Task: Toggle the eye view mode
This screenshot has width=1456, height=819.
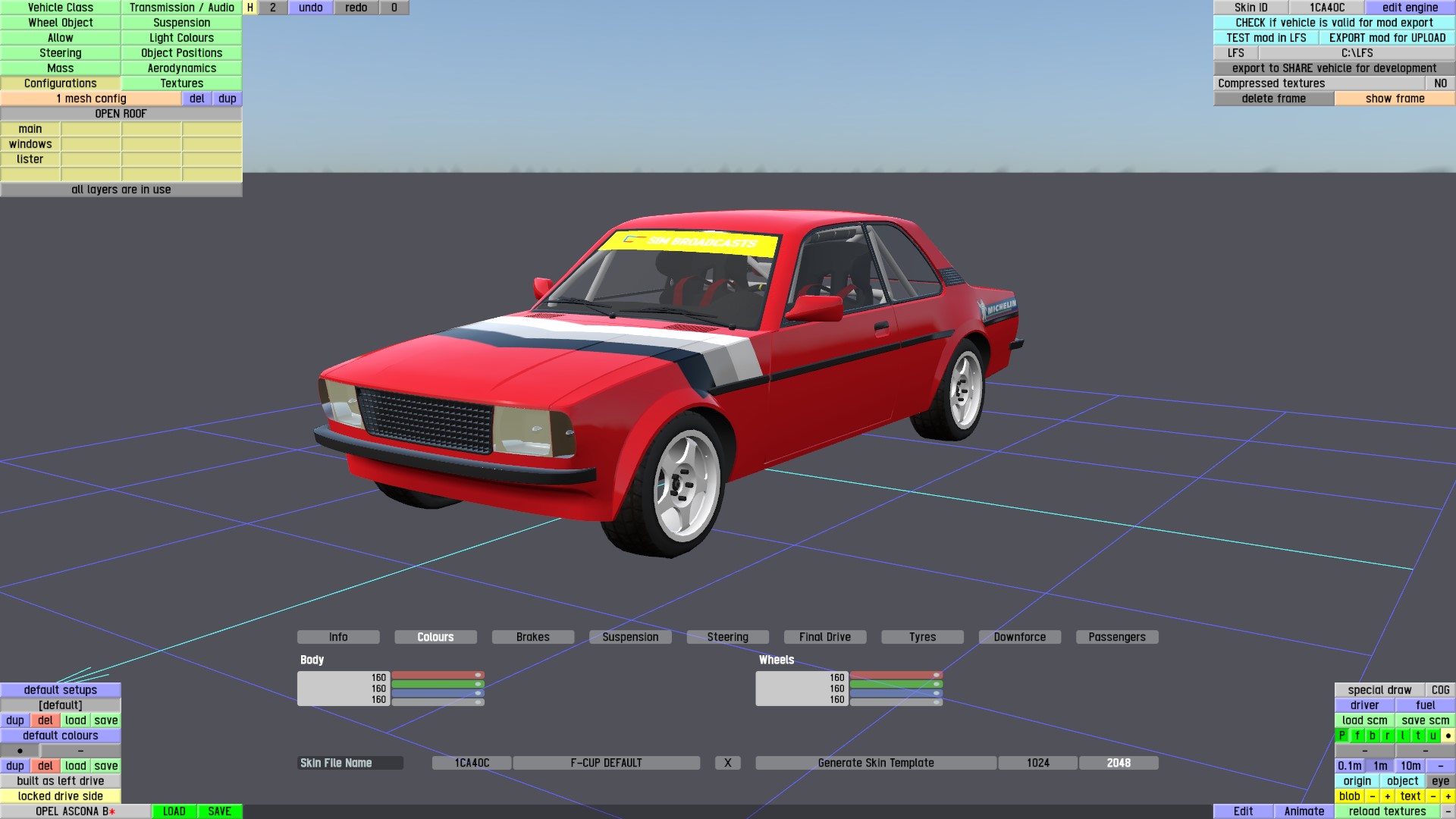Action: 1440,781
